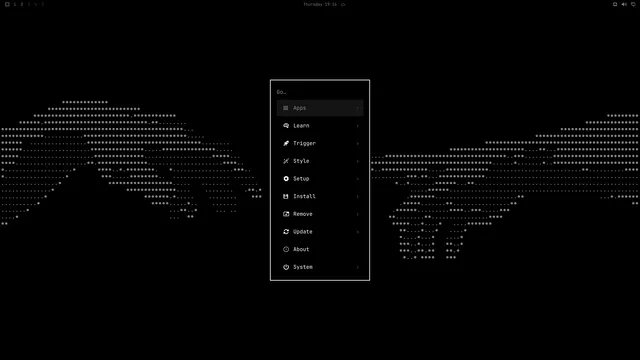Select the Trigger menu label
This screenshot has height=360, width=640.
pos(304,143)
